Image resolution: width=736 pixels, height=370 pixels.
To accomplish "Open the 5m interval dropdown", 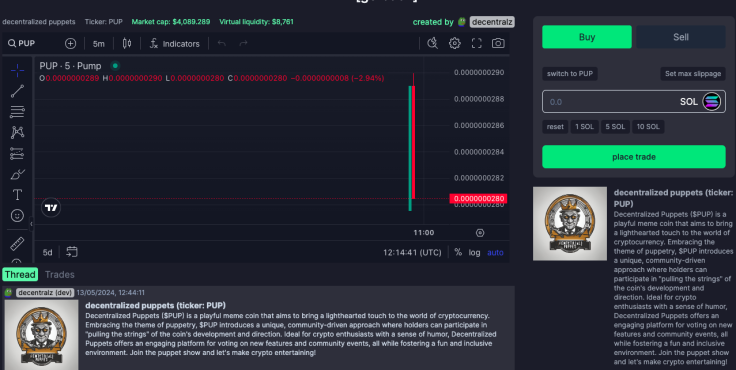I will pos(99,44).
